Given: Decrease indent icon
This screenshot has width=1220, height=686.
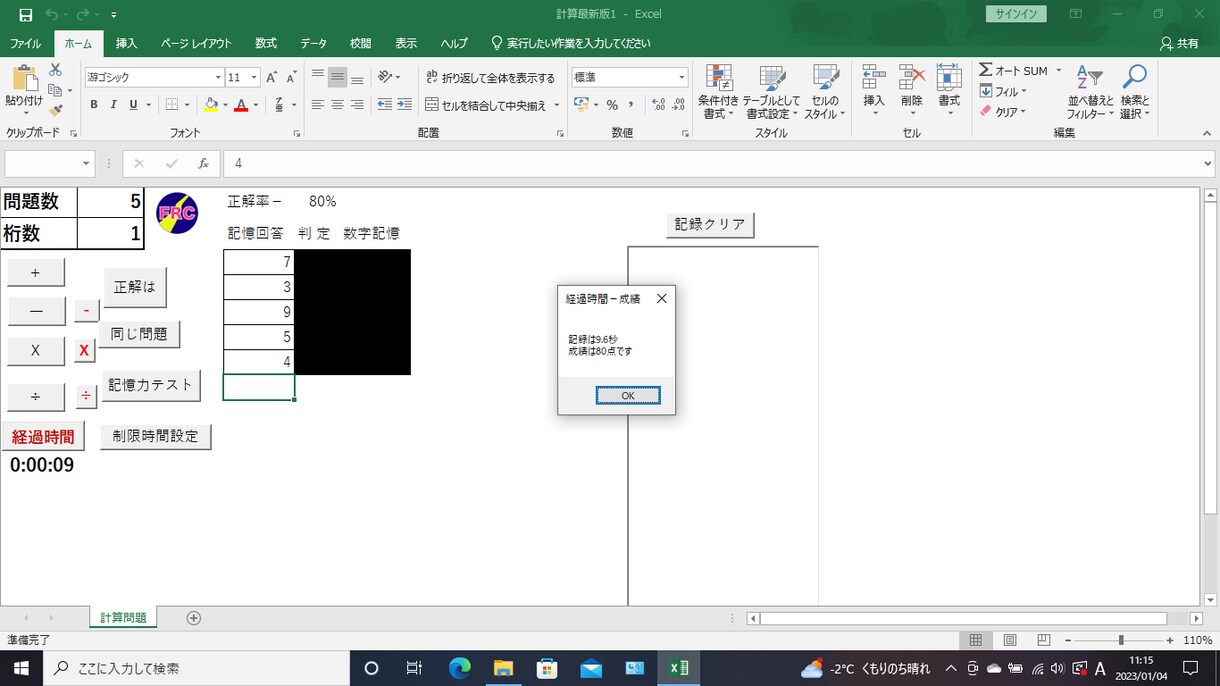Looking at the screenshot, I should 385,105.
